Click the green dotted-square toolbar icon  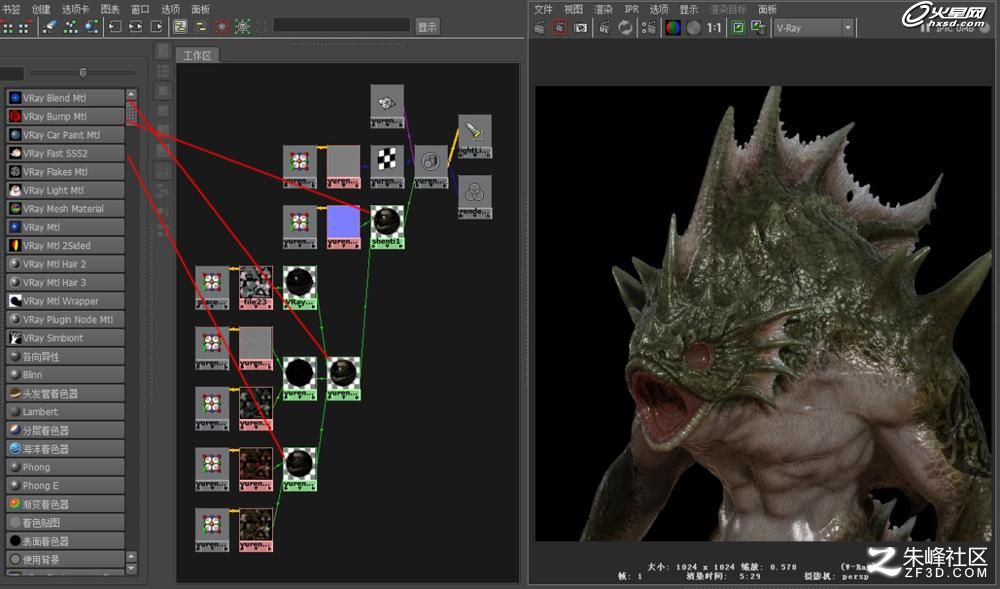click(242, 27)
